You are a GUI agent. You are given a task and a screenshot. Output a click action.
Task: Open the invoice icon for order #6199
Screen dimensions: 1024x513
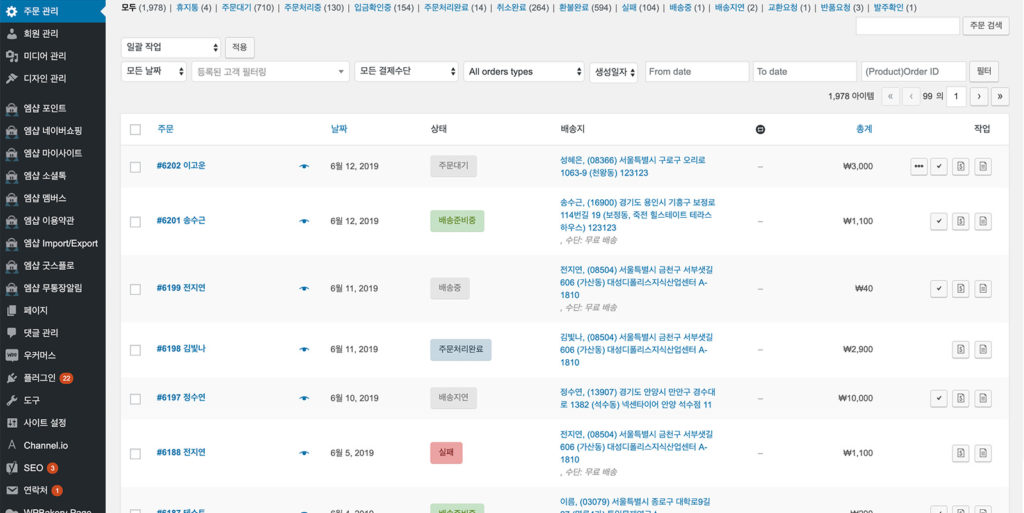click(x=961, y=289)
